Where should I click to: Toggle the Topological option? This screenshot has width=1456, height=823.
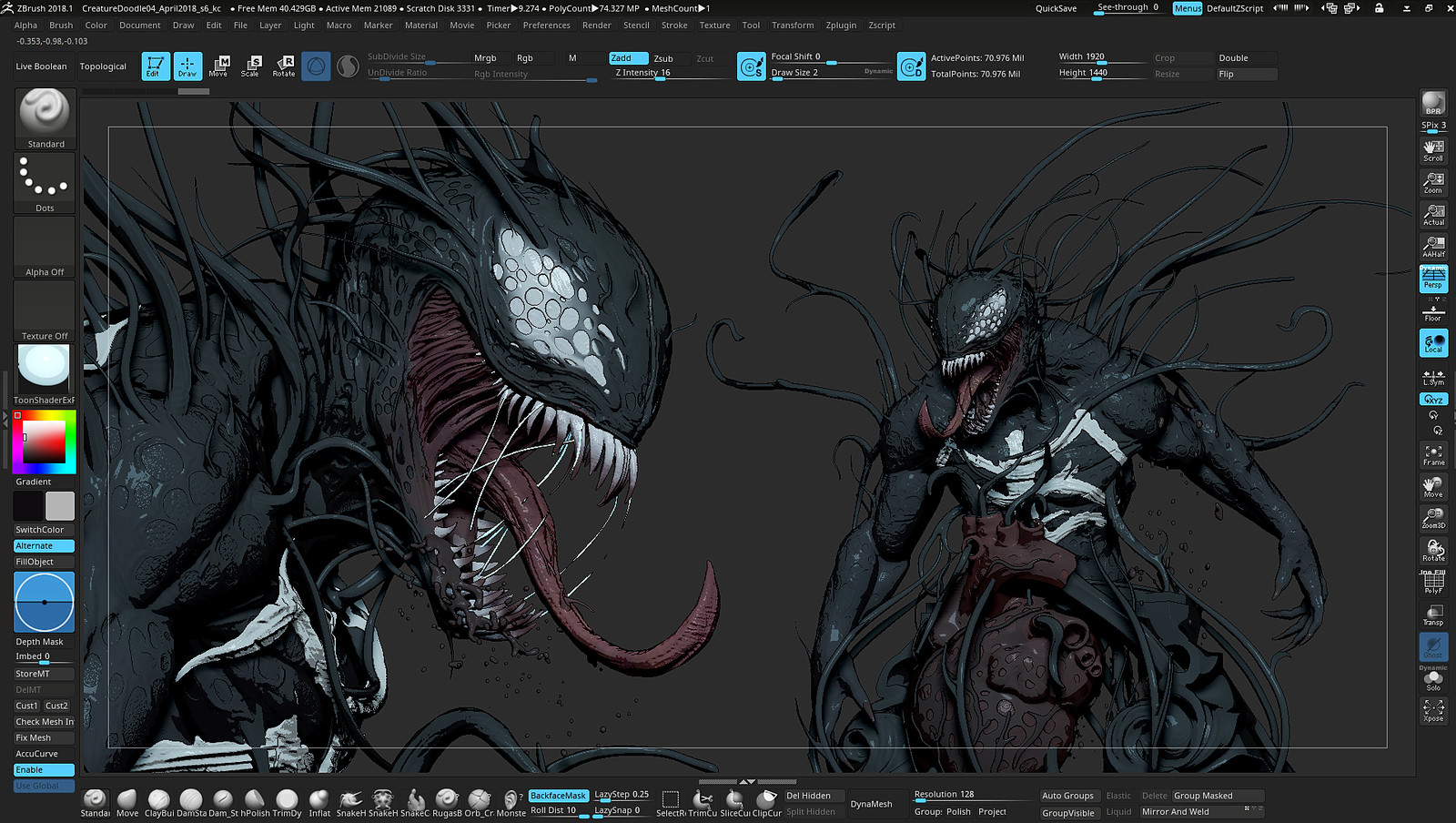point(103,66)
